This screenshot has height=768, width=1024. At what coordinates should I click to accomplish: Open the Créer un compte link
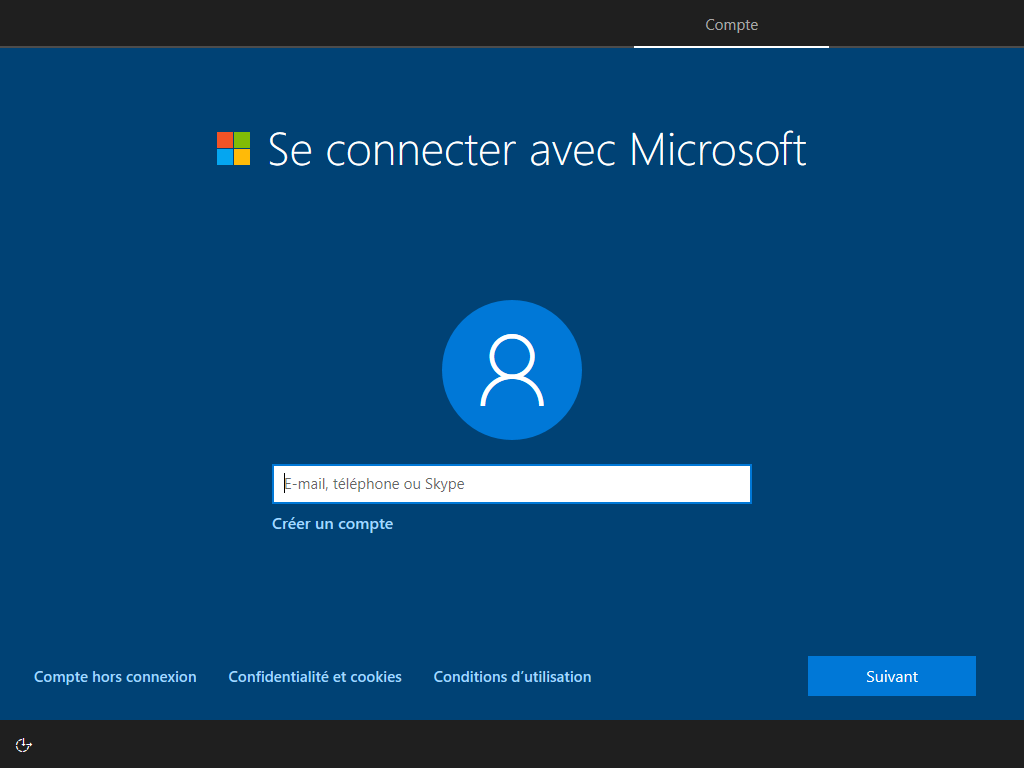click(x=332, y=524)
